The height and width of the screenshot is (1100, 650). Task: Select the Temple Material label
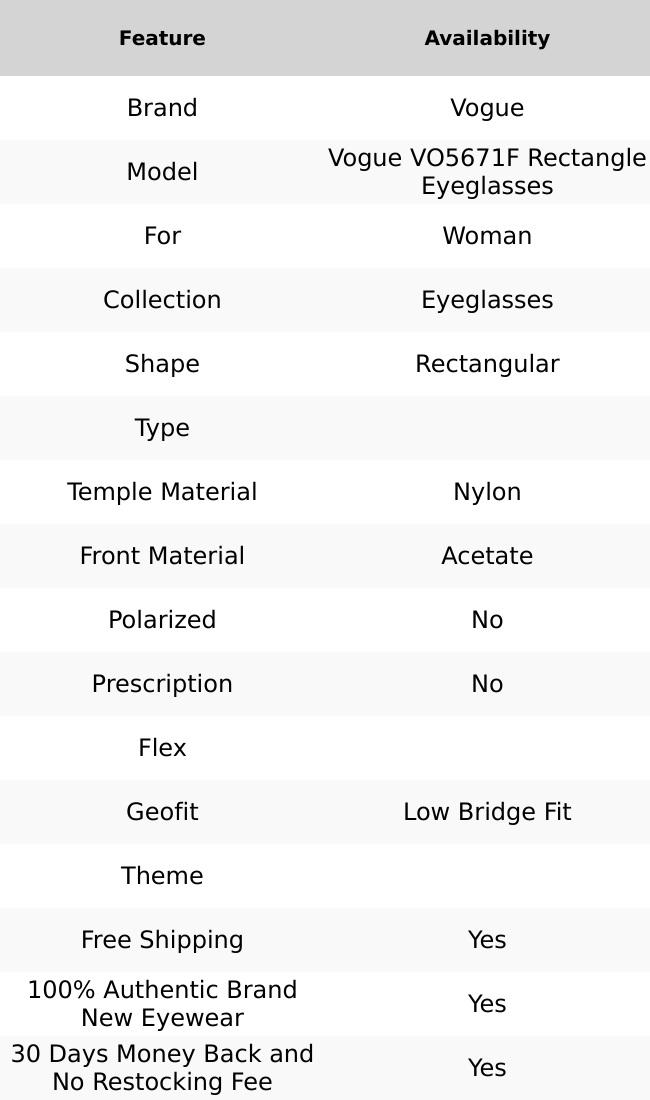pos(162,492)
